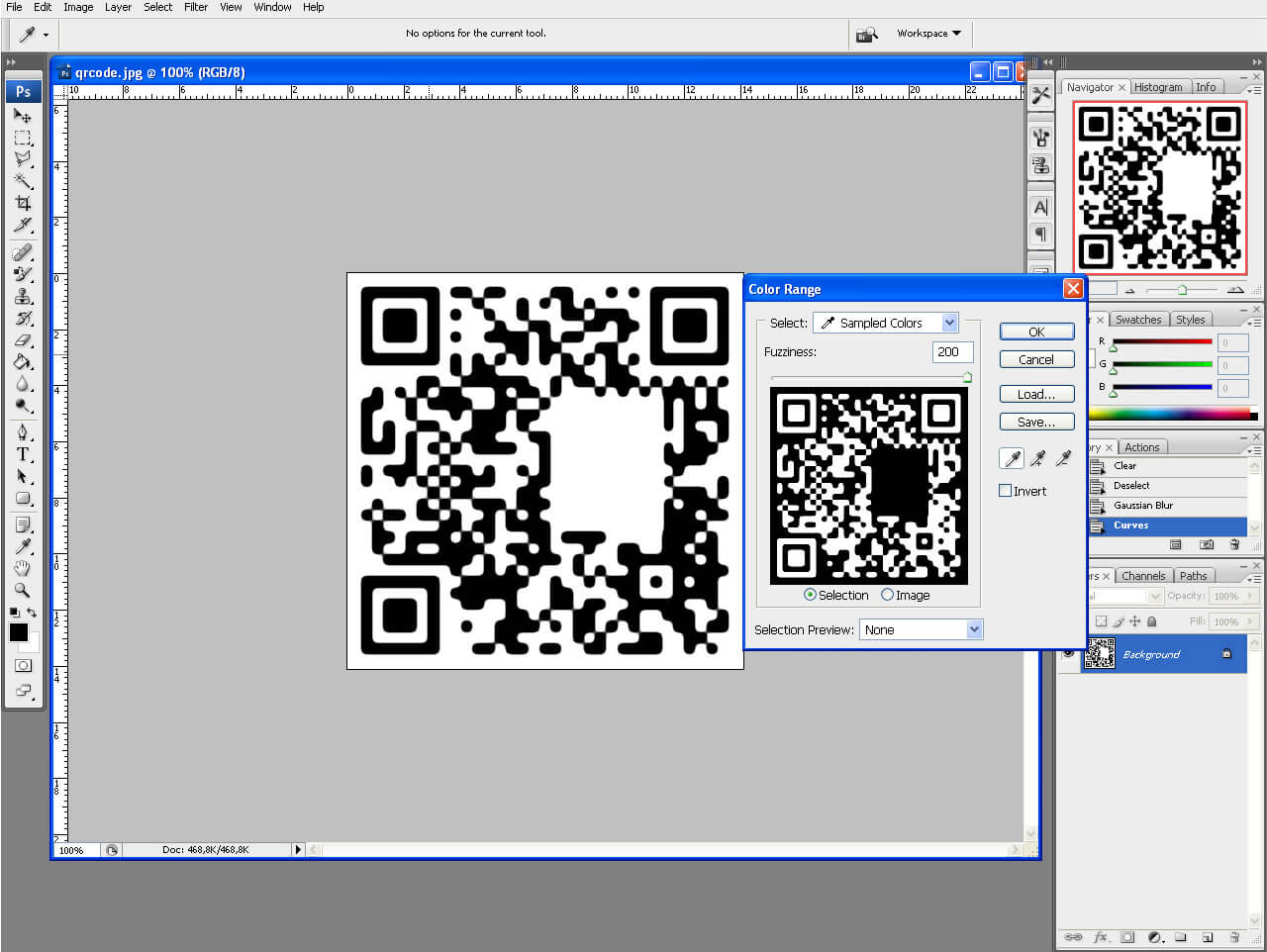This screenshot has width=1267, height=952.
Task: Select the Selection radio button
Action: coord(810,595)
